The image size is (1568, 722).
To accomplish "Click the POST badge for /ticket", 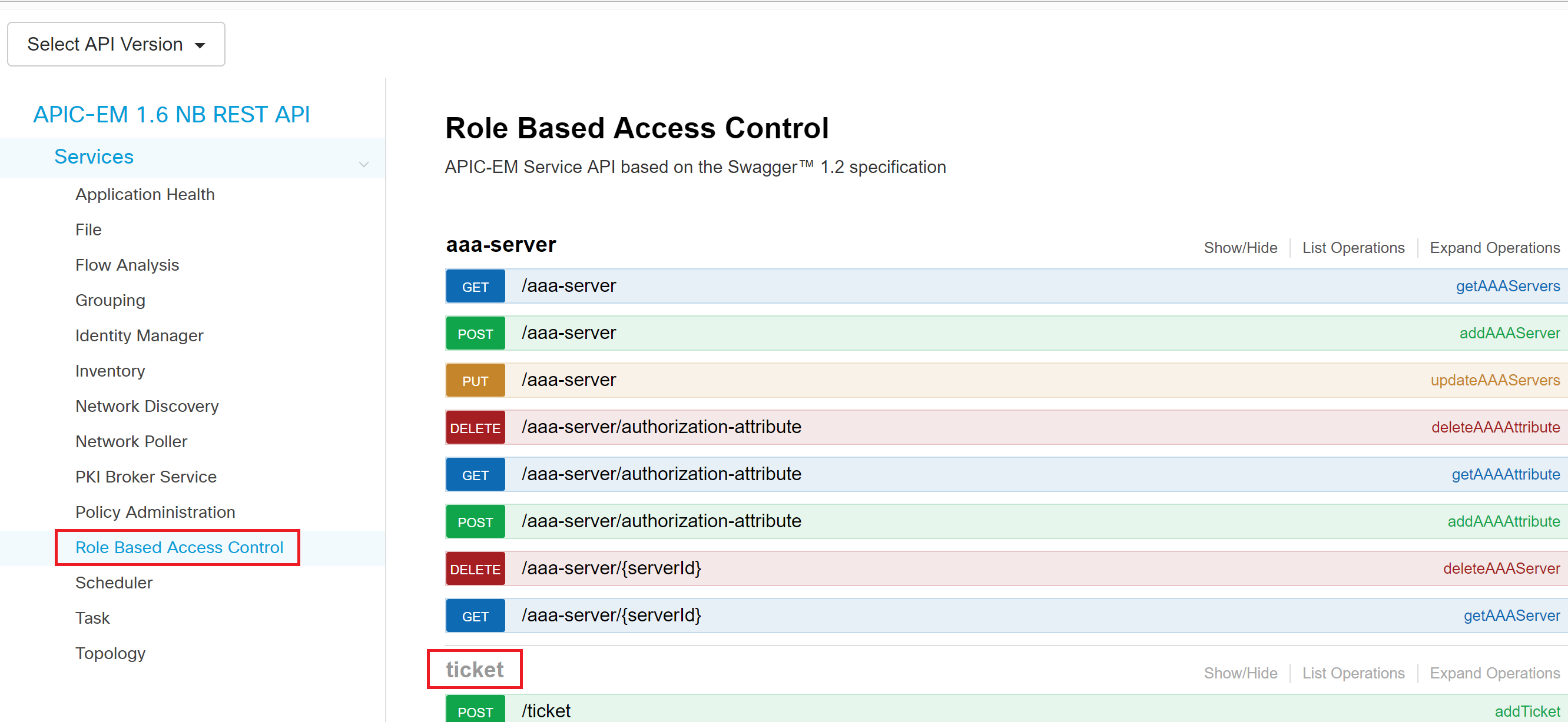I will point(475,709).
